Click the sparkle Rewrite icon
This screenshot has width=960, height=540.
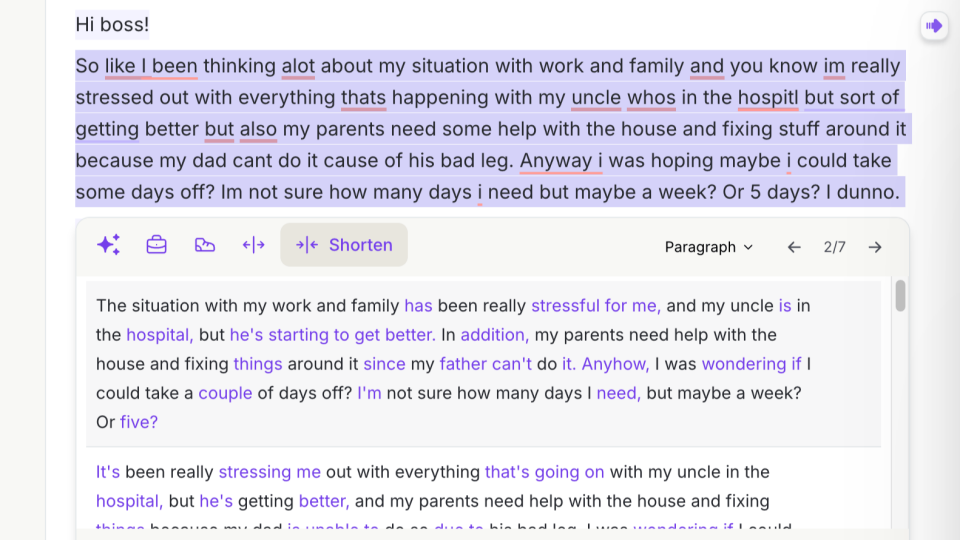click(x=109, y=245)
